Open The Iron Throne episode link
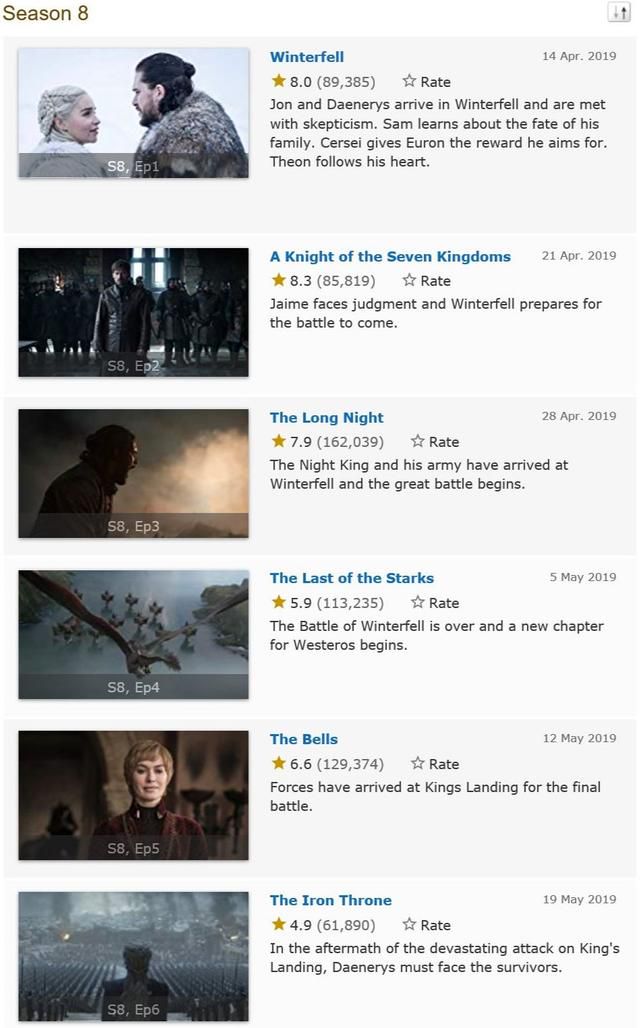Image resolution: width=640 pixels, height=1028 pixels. [330, 900]
